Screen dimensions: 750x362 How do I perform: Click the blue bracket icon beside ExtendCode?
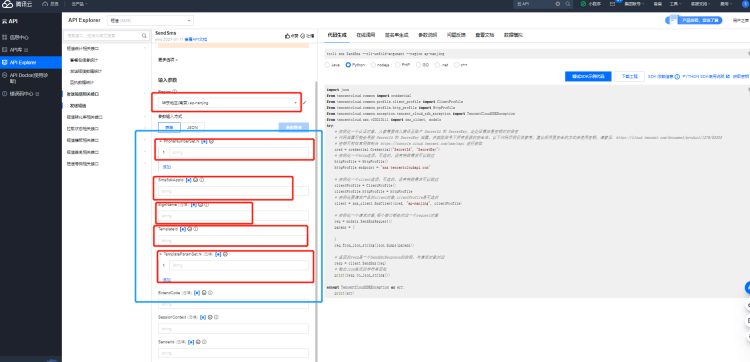click(x=197, y=293)
